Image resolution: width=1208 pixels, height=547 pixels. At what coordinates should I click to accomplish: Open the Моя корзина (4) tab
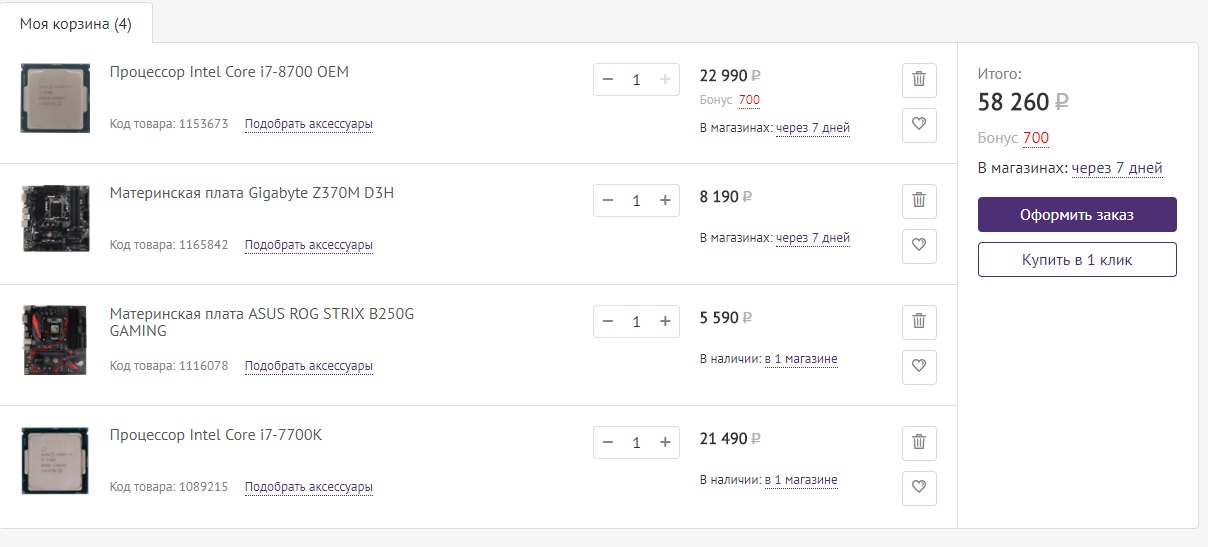[76, 24]
